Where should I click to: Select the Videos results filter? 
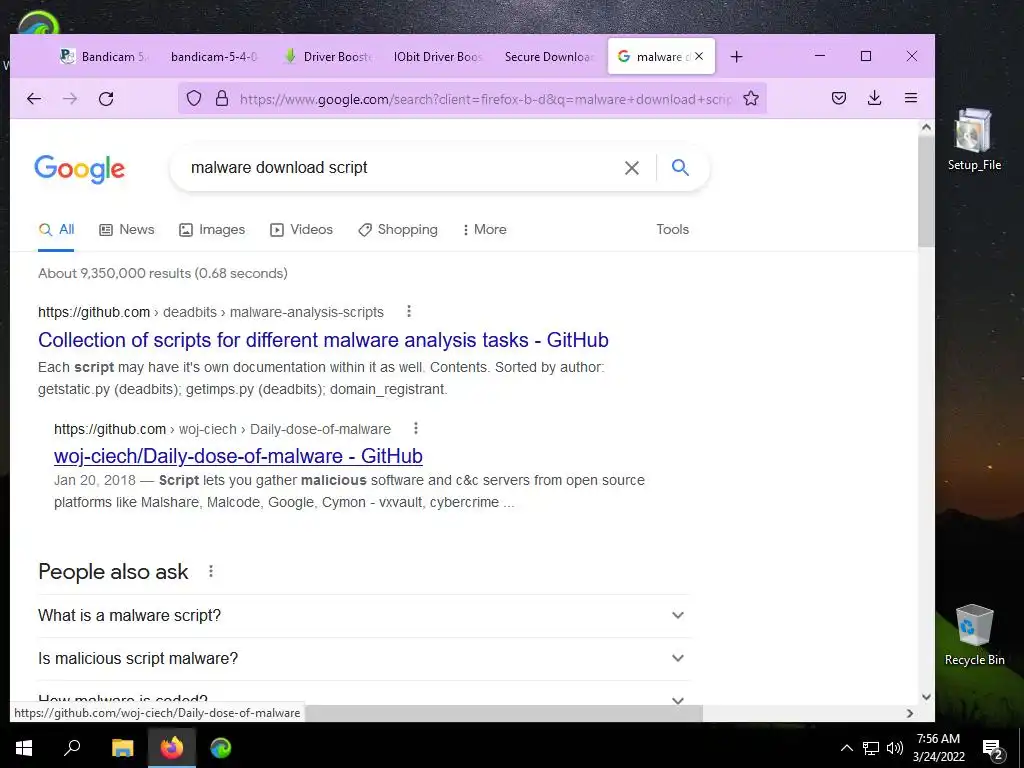tap(302, 229)
